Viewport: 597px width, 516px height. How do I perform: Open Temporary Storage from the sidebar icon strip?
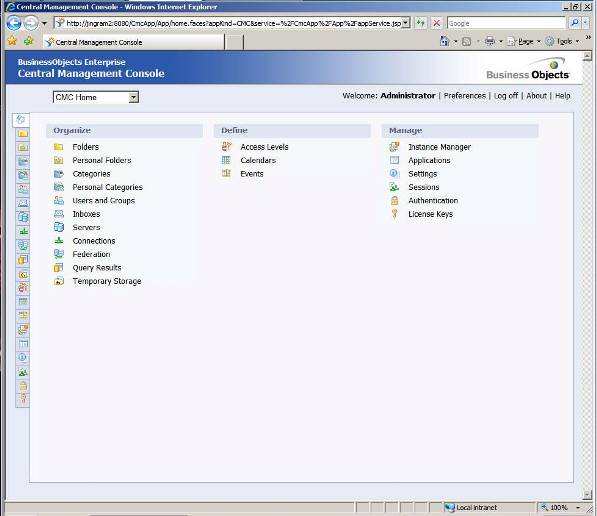click(x=23, y=274)
